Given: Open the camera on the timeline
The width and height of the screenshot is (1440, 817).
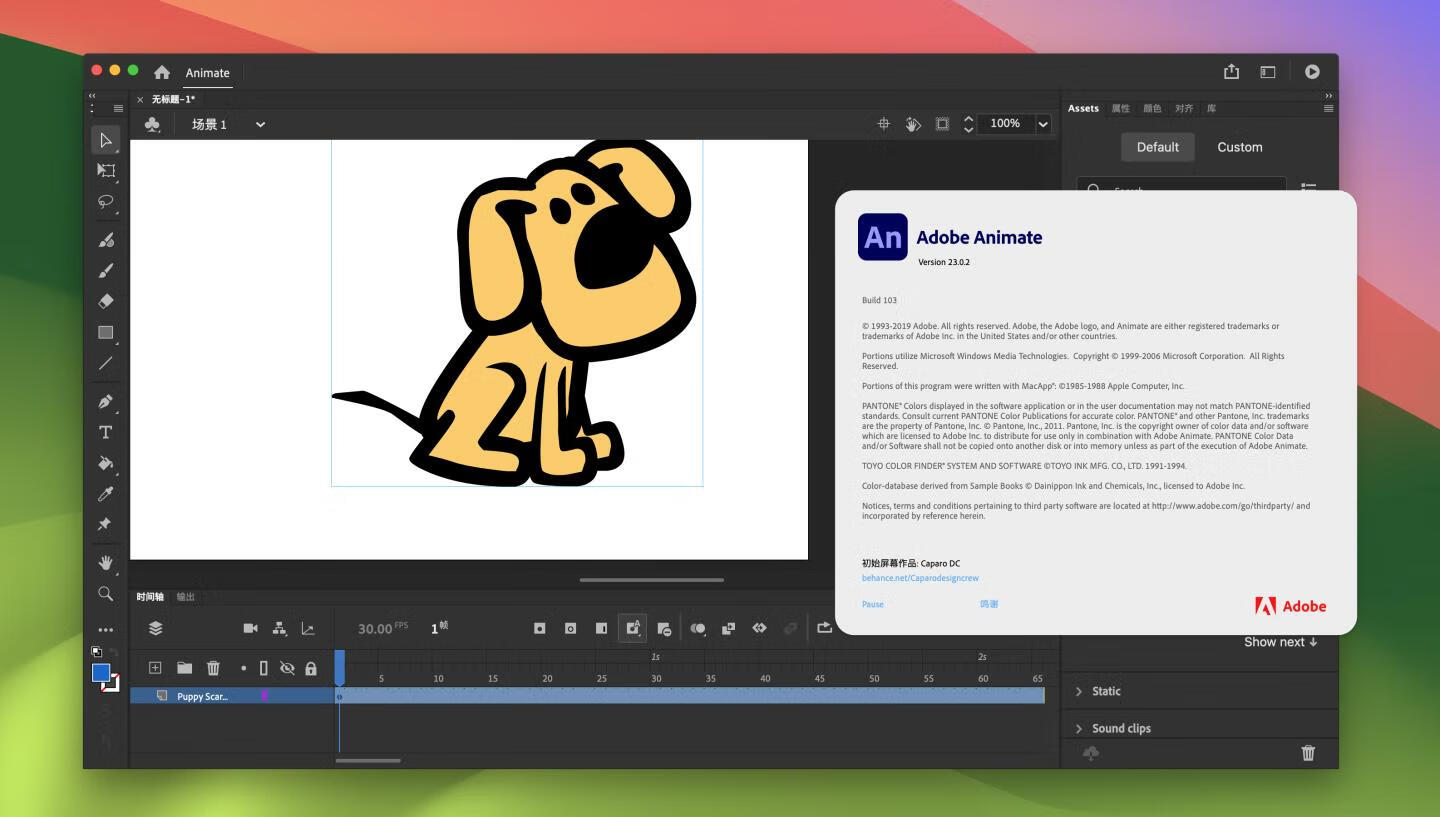Looking at the screenshot, I should [250, 628].
